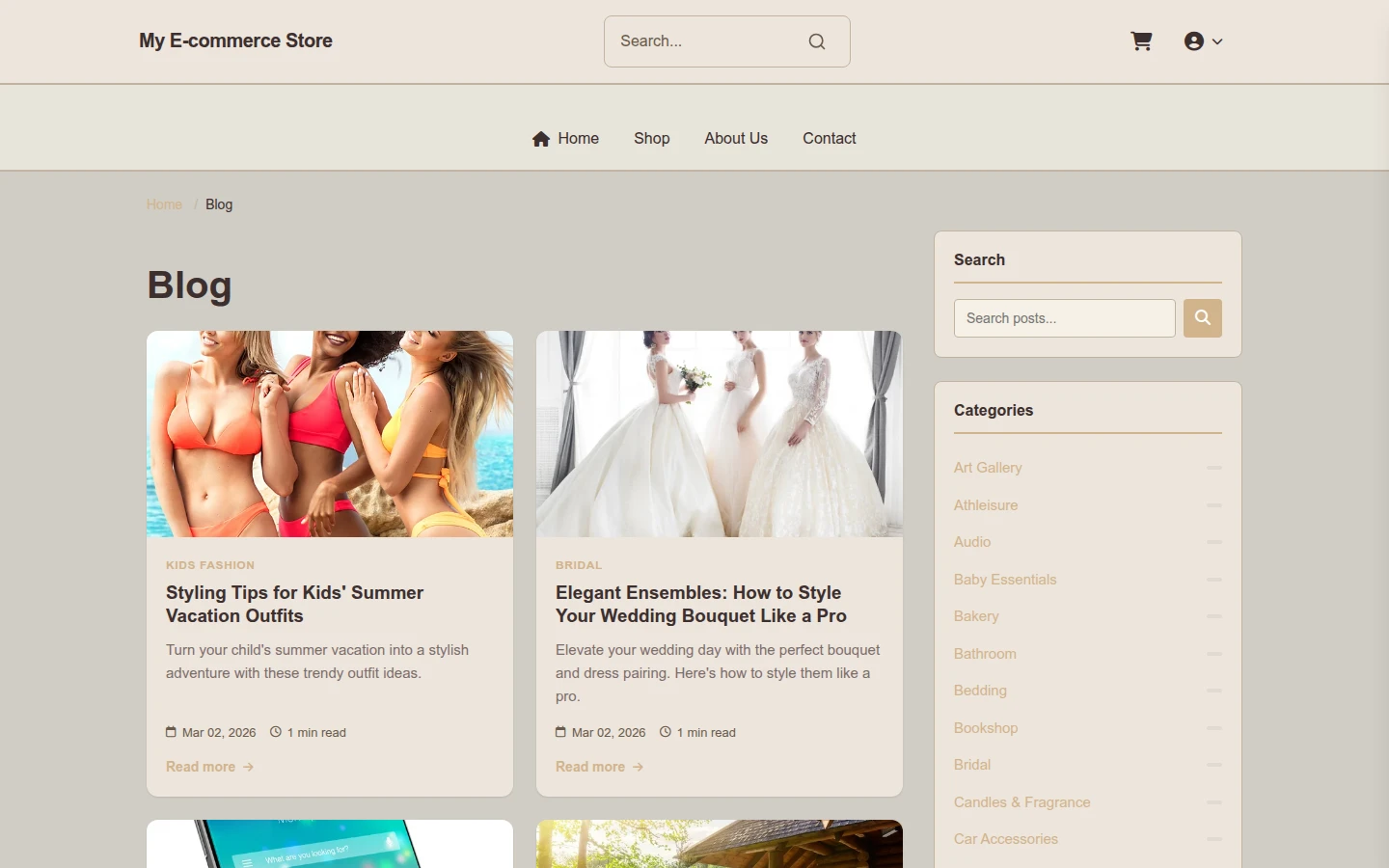The image size is (1389, 868).
Task: Click the arrow icon after Wedding Read more
Action: [x=638, y=767]
